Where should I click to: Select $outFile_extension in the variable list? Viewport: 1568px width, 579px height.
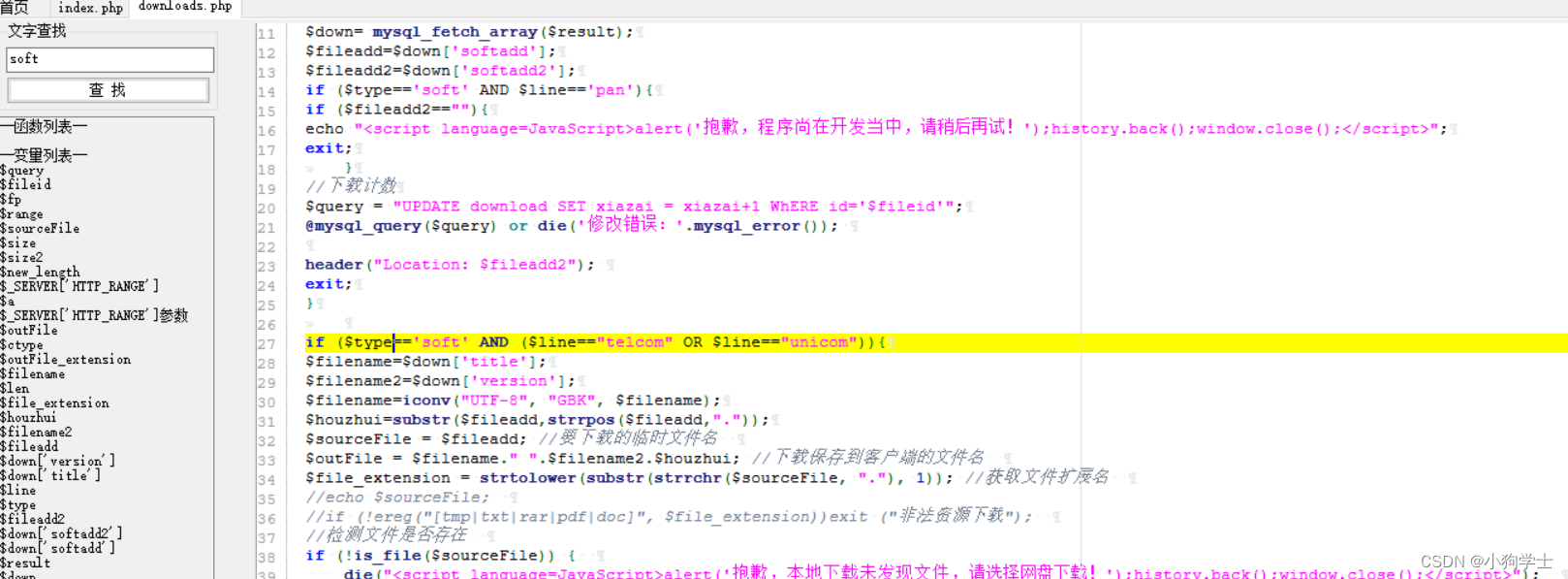pyautogui.click(x=66, y=359)
